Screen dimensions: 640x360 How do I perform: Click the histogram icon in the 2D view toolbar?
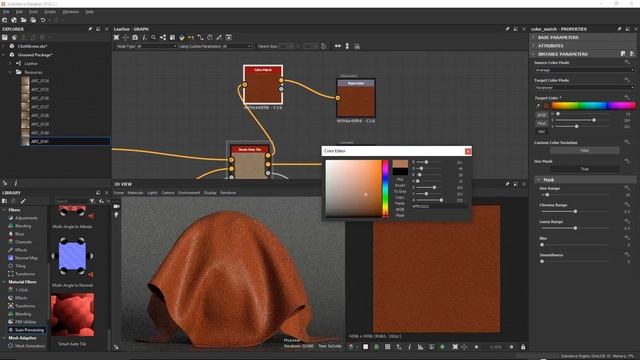click(420, 347)
